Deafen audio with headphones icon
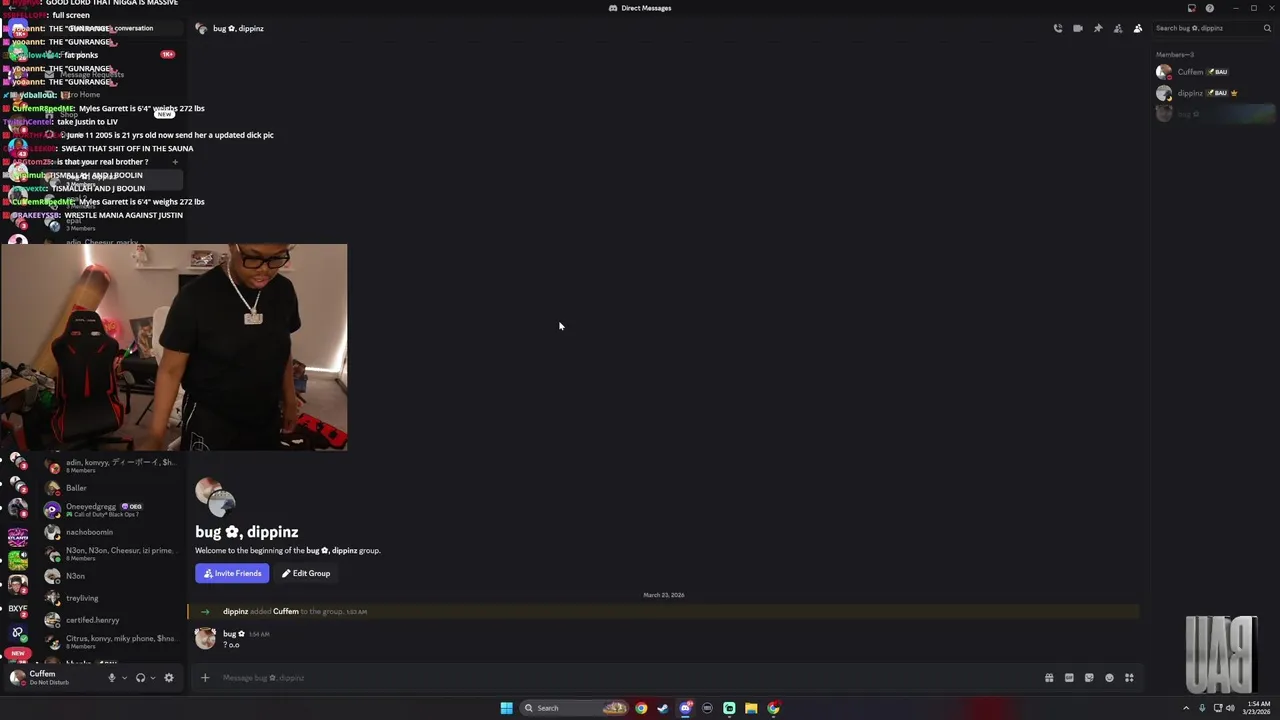 (140, 678)
